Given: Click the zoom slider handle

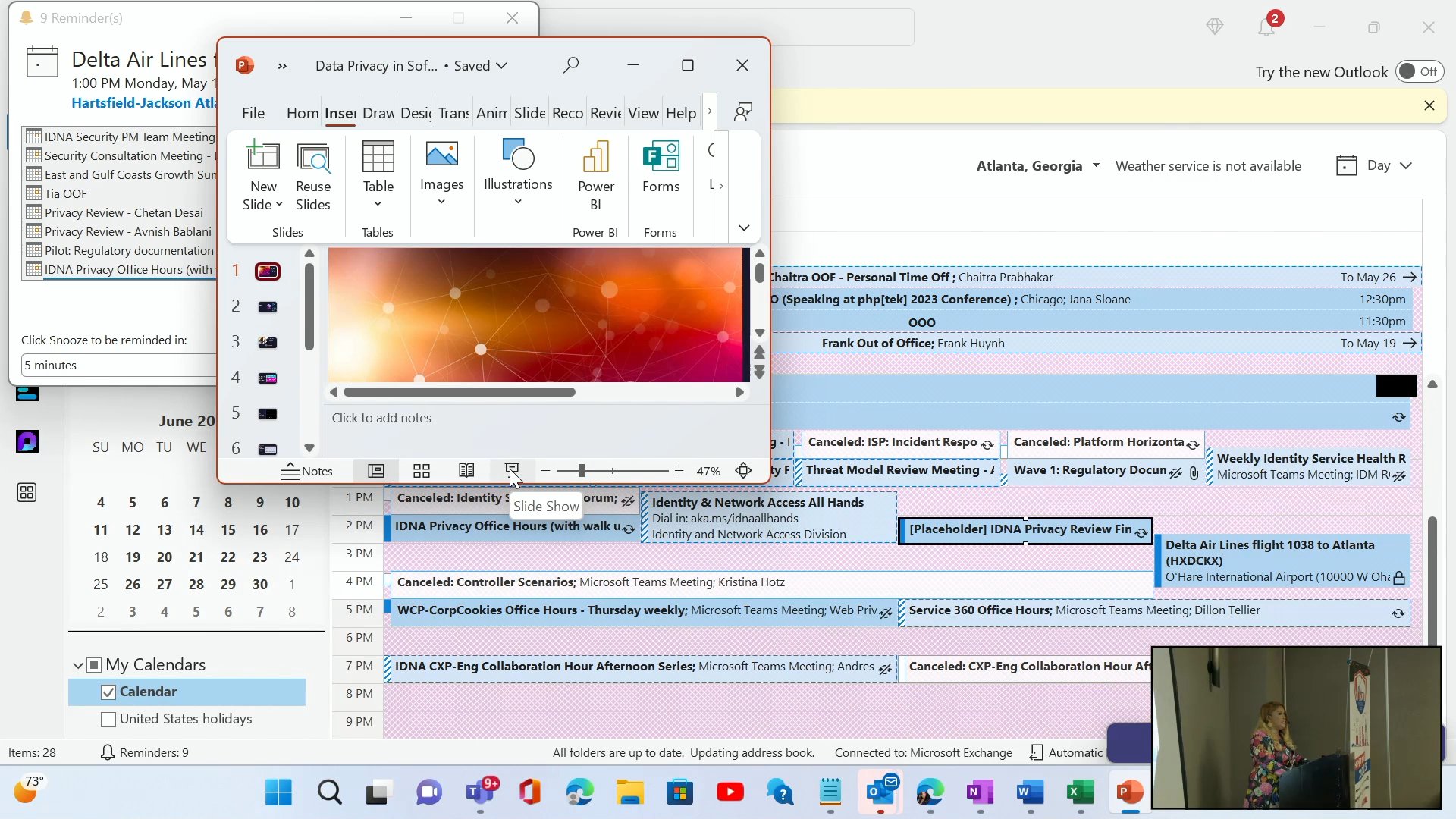Looking at the screenshot, I should [581, 471].
